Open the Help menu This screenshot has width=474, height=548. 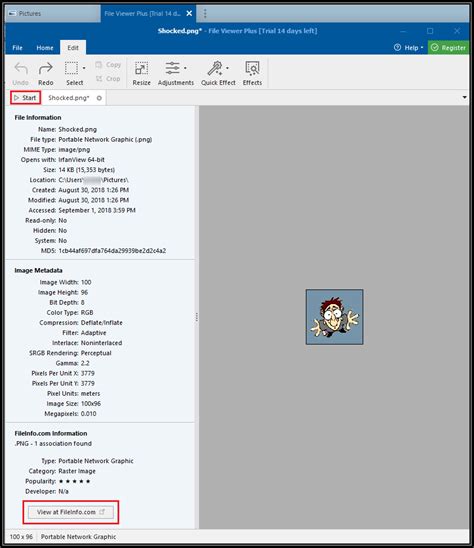pos(408,48)
